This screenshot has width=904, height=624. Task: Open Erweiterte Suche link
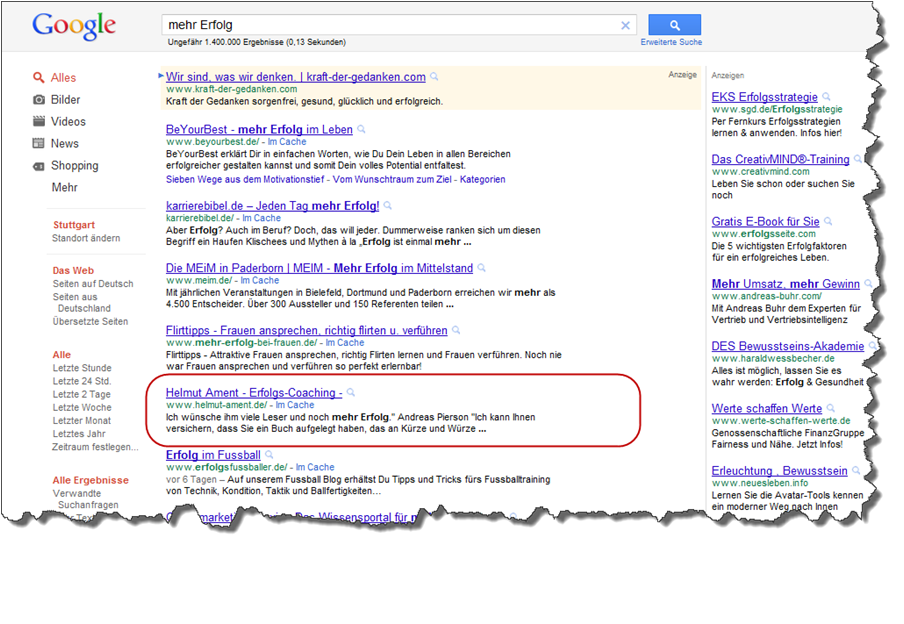[671, 42]
